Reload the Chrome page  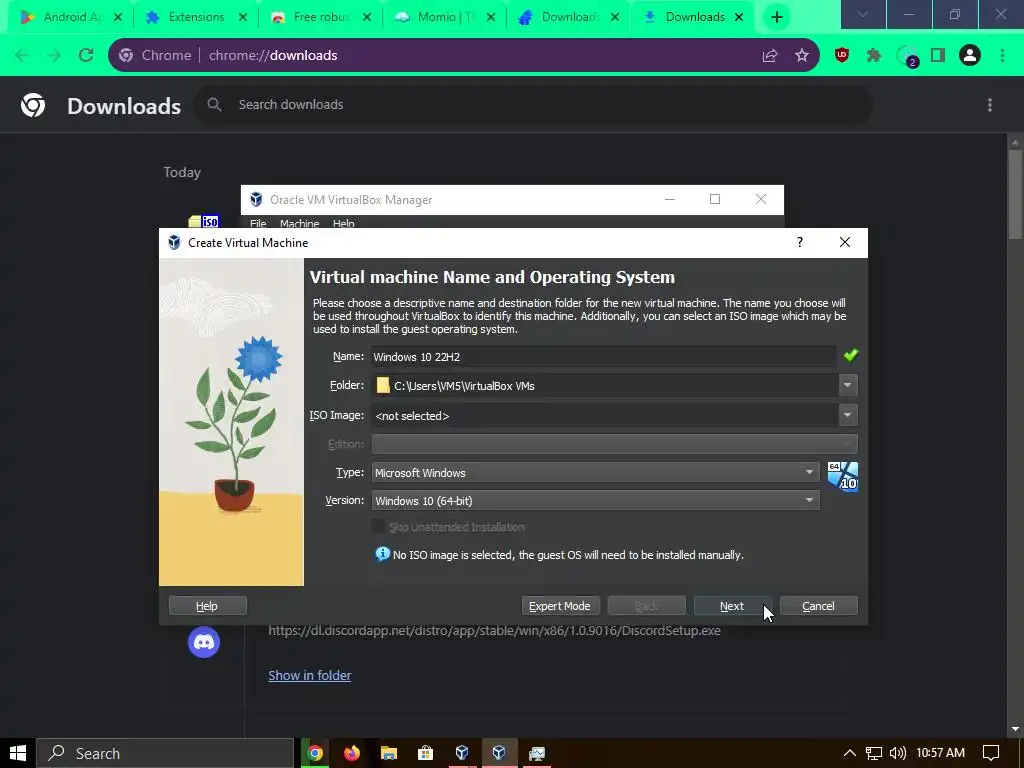[86, 56]
